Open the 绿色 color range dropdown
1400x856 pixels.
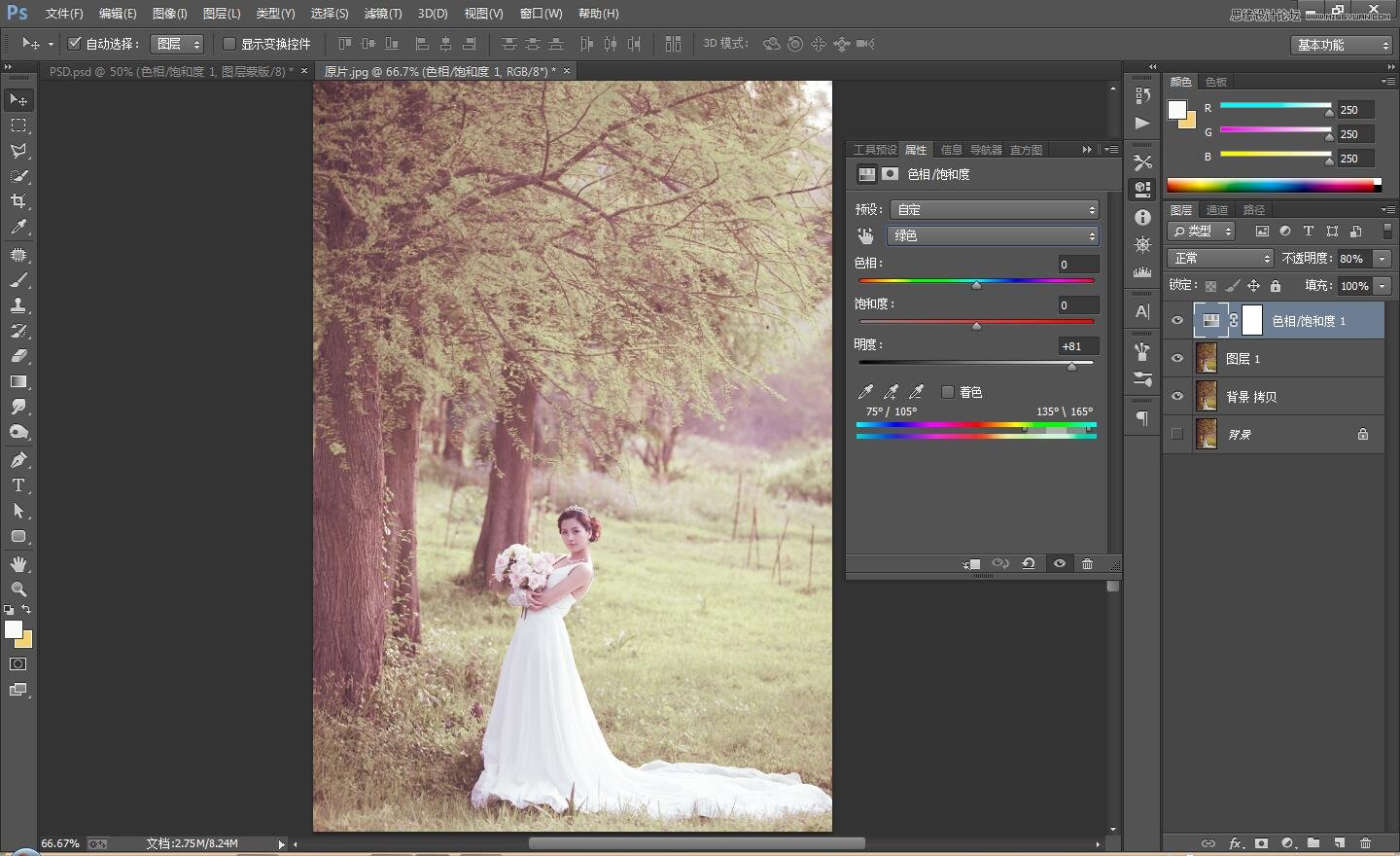(x=994, y=235)
